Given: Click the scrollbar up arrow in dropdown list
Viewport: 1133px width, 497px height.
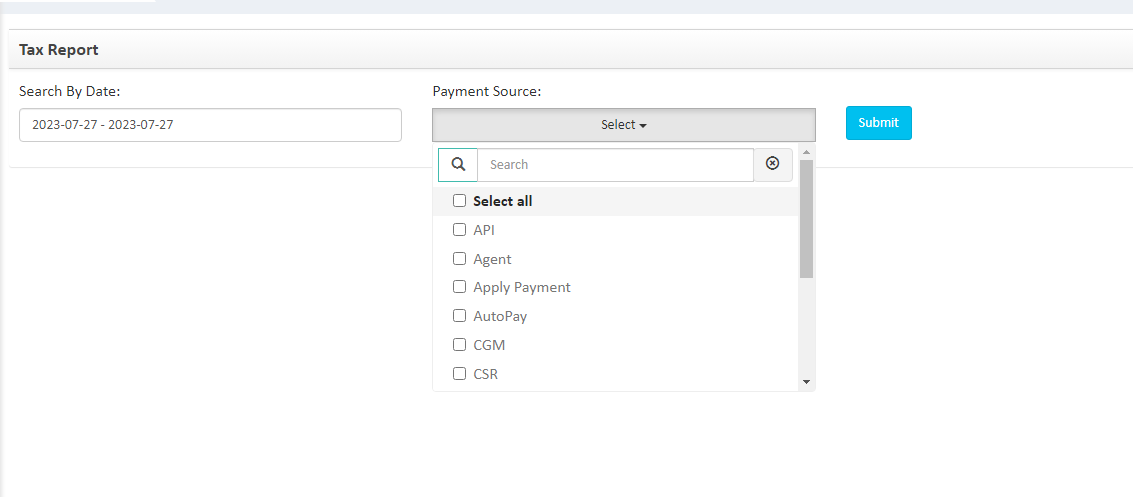Looking at the screenshot, I should coord(806,152).
